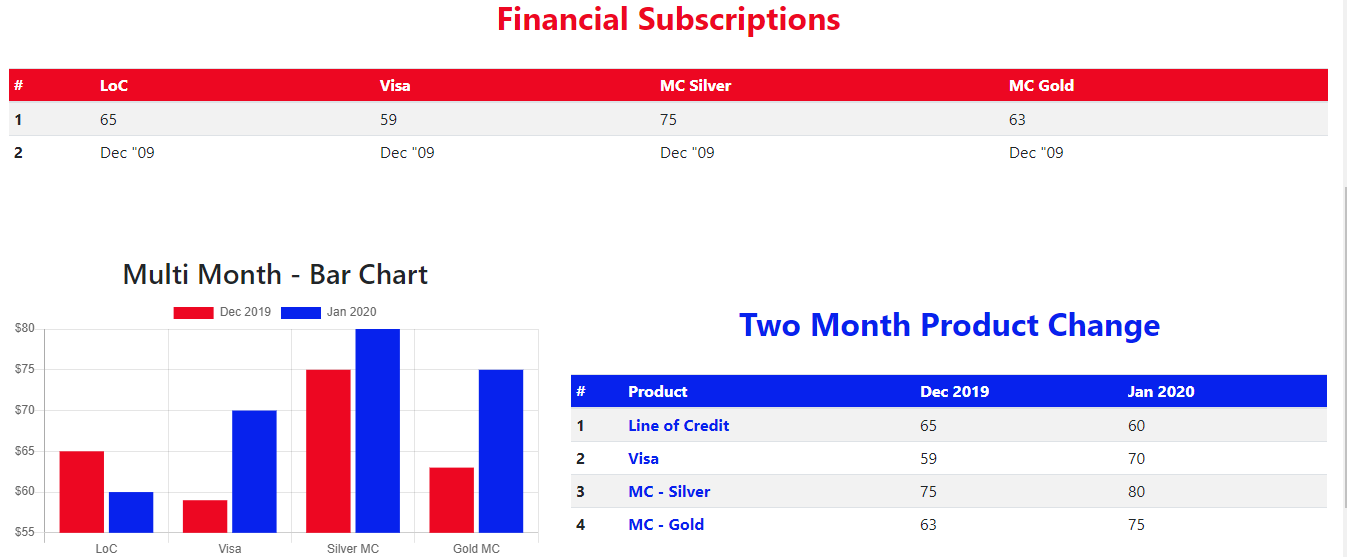The image size is (1347, 557).
Task: Select the red Dec 2019 bar for Gold MC
Action: (x=452, y=499)
